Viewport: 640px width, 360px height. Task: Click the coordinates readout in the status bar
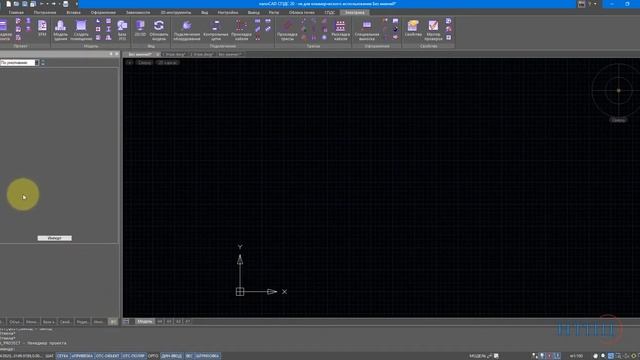[21, 356]
